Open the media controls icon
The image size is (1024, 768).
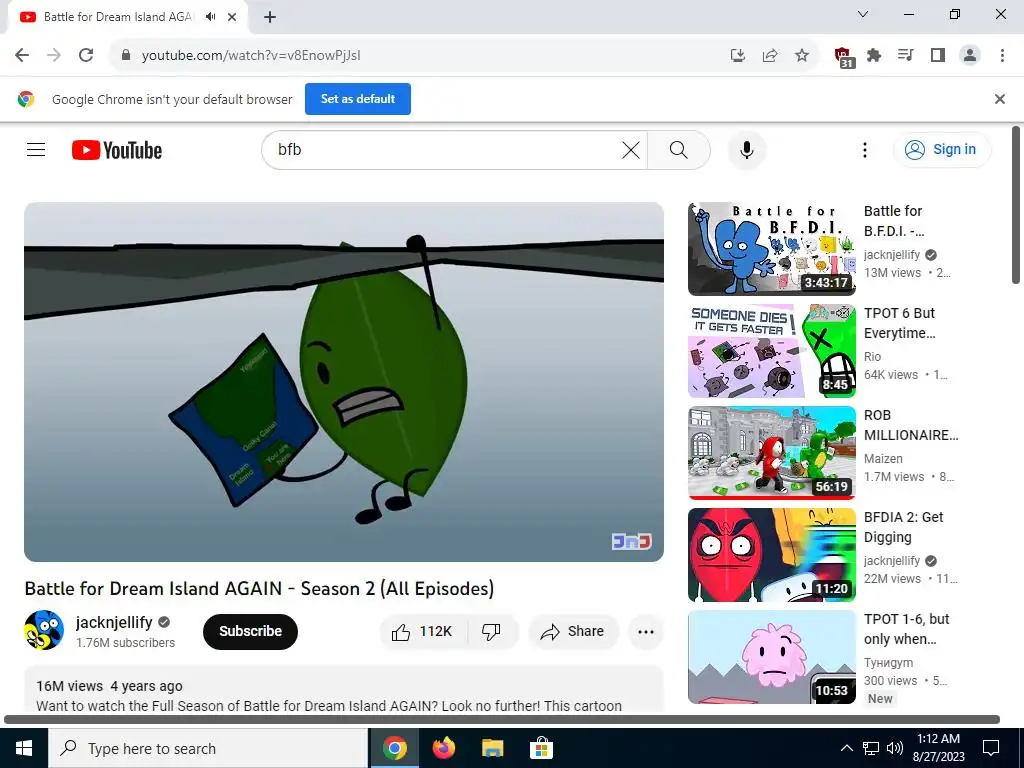coord(906,56)
